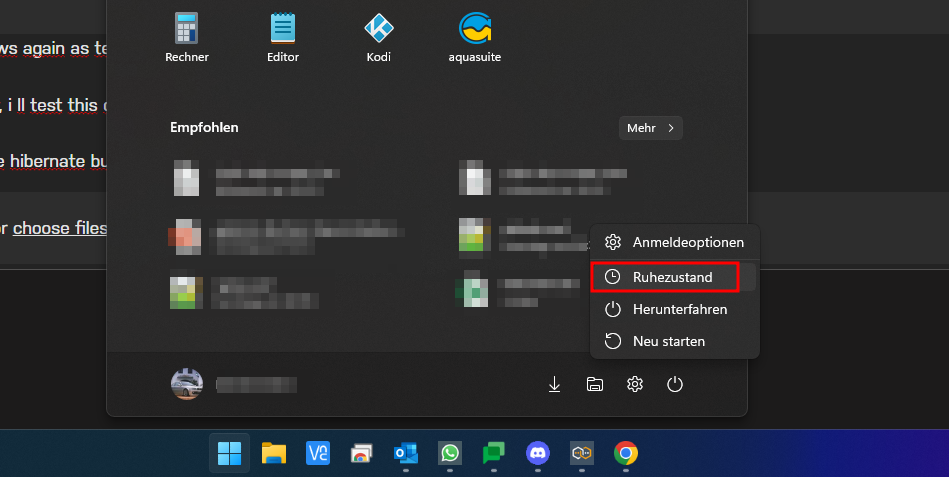Open the Kodi media app
Screen dimensions: 949x477
point(378,38)
